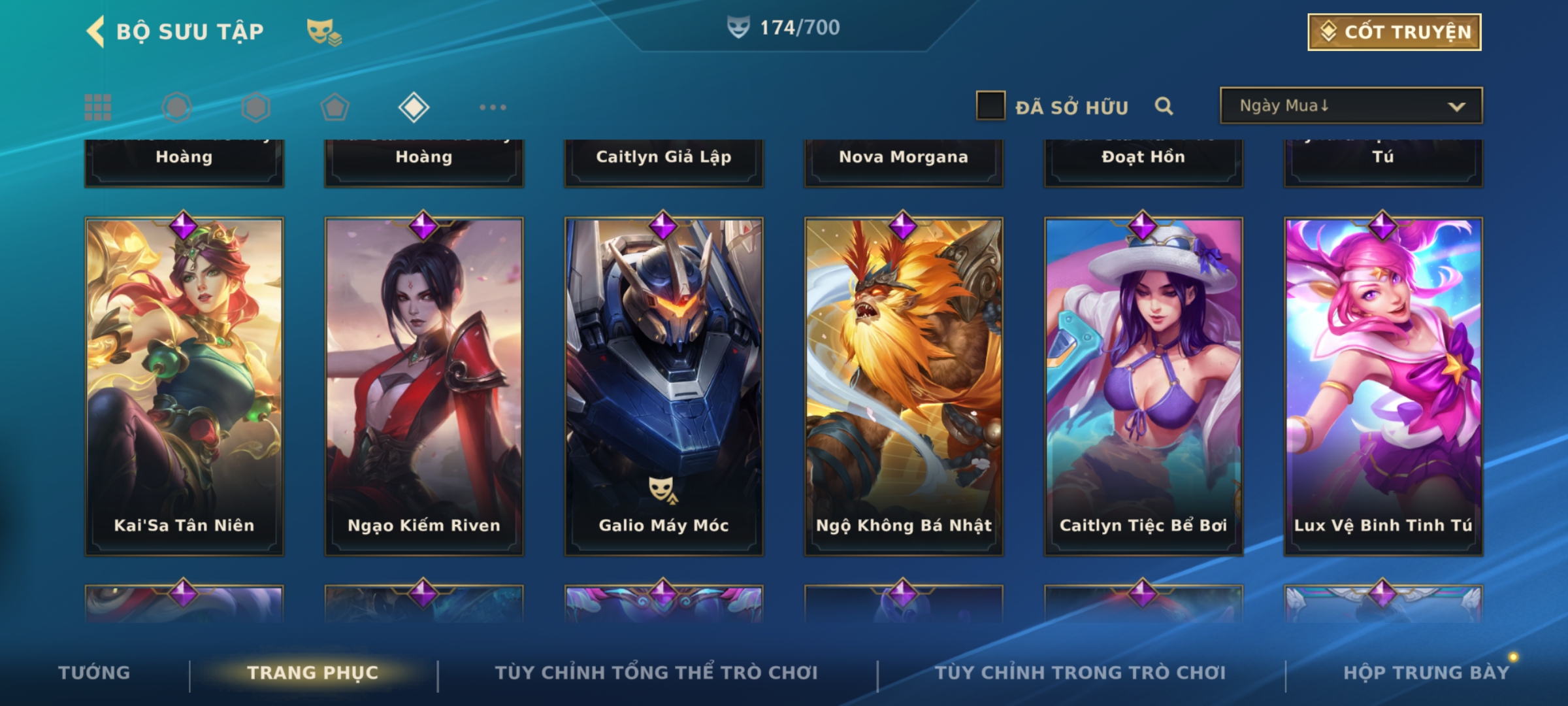Select the Lux Vệ Binh Tinh Tú skin
1568x706 pixels.
[1383, 386]
